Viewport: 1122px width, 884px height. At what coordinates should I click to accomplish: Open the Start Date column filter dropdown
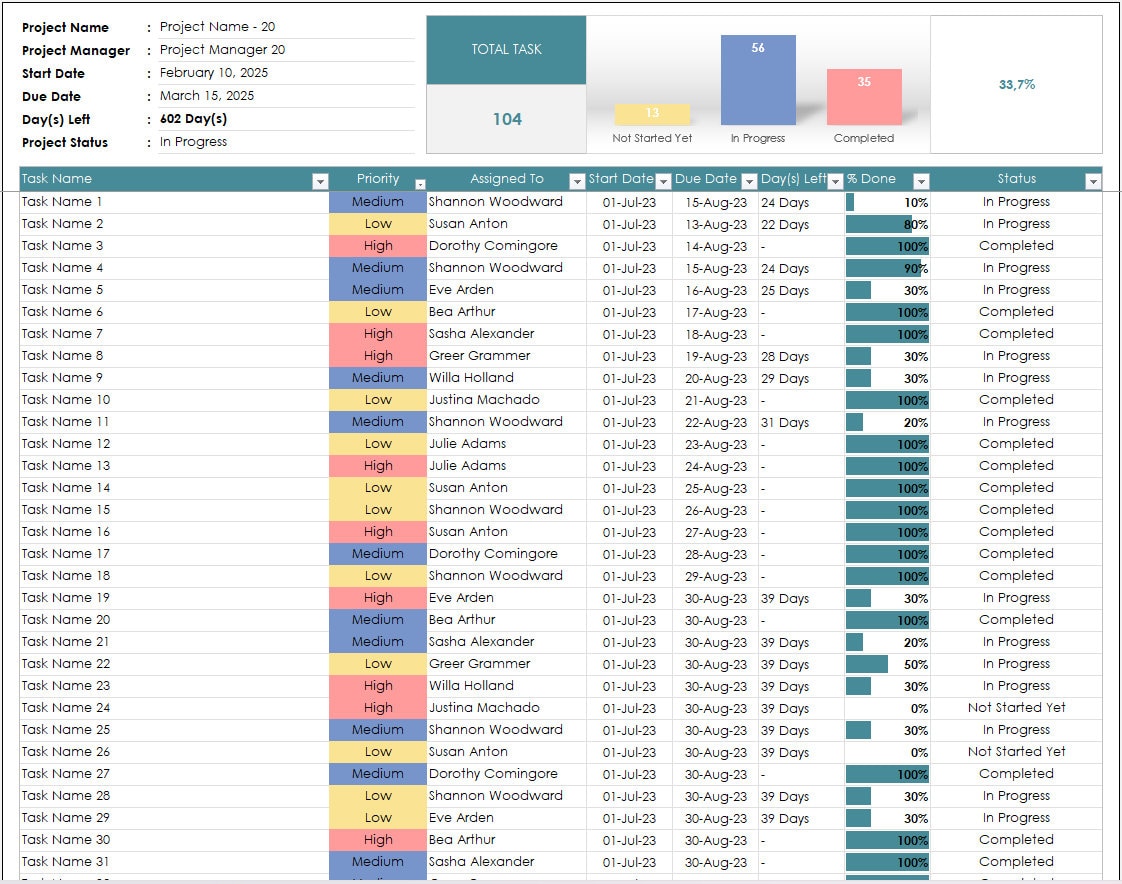coord(663,182)
